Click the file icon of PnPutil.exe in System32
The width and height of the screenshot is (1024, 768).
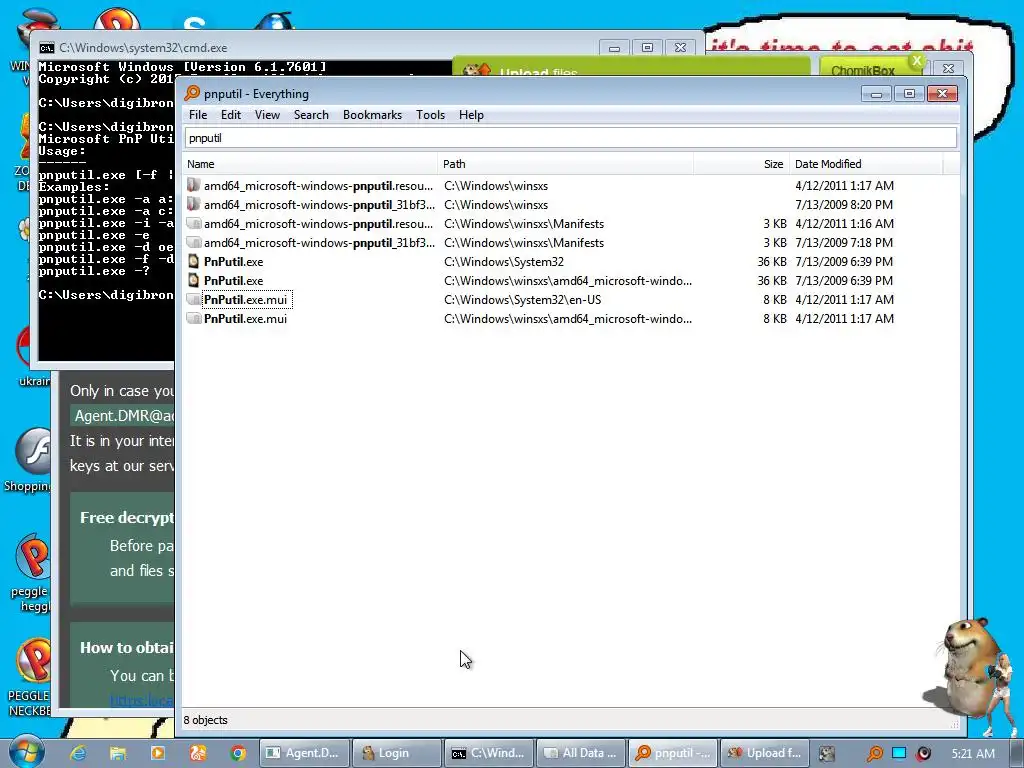coord(193,261)
